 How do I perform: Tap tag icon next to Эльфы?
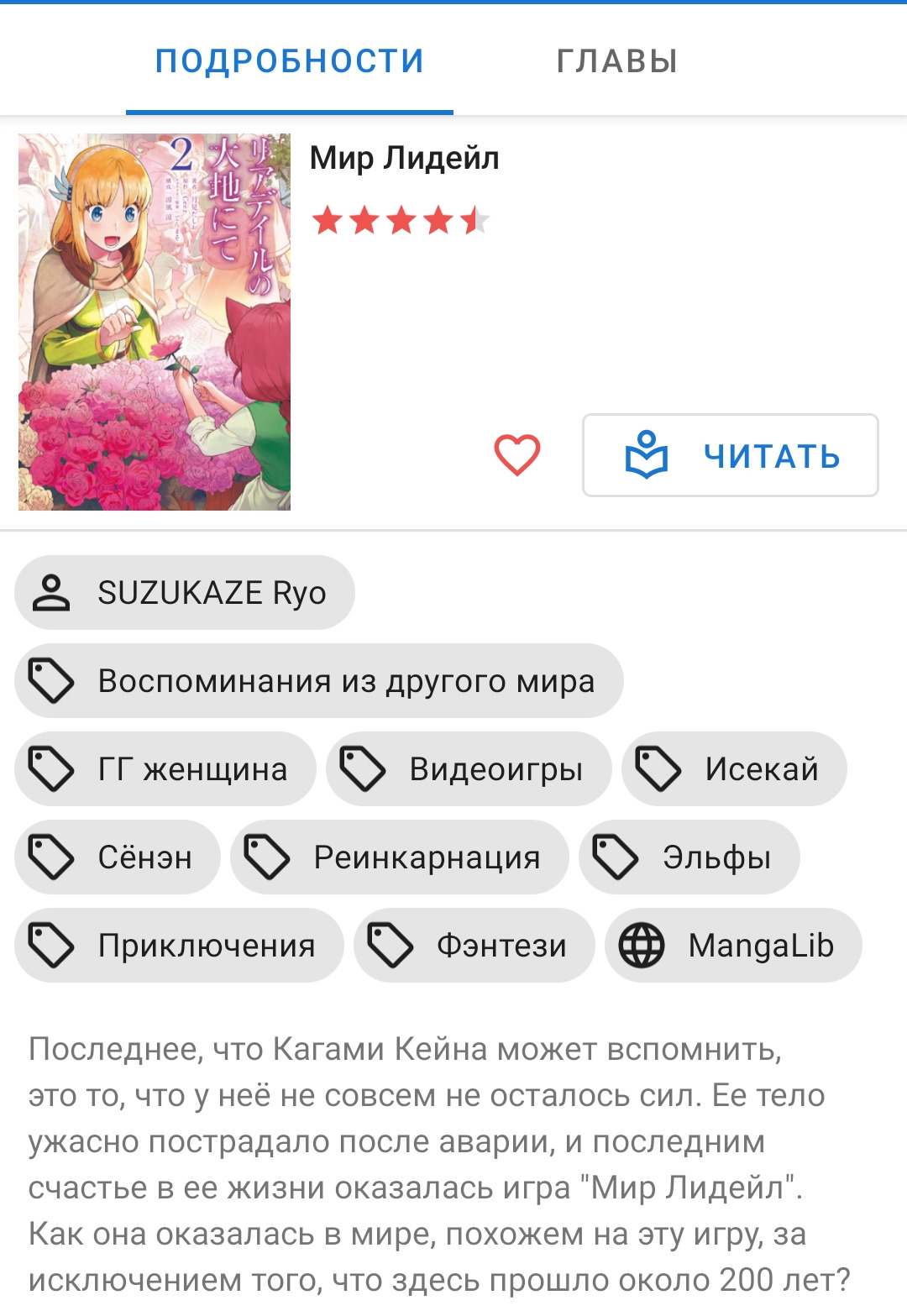coord(616,857)
